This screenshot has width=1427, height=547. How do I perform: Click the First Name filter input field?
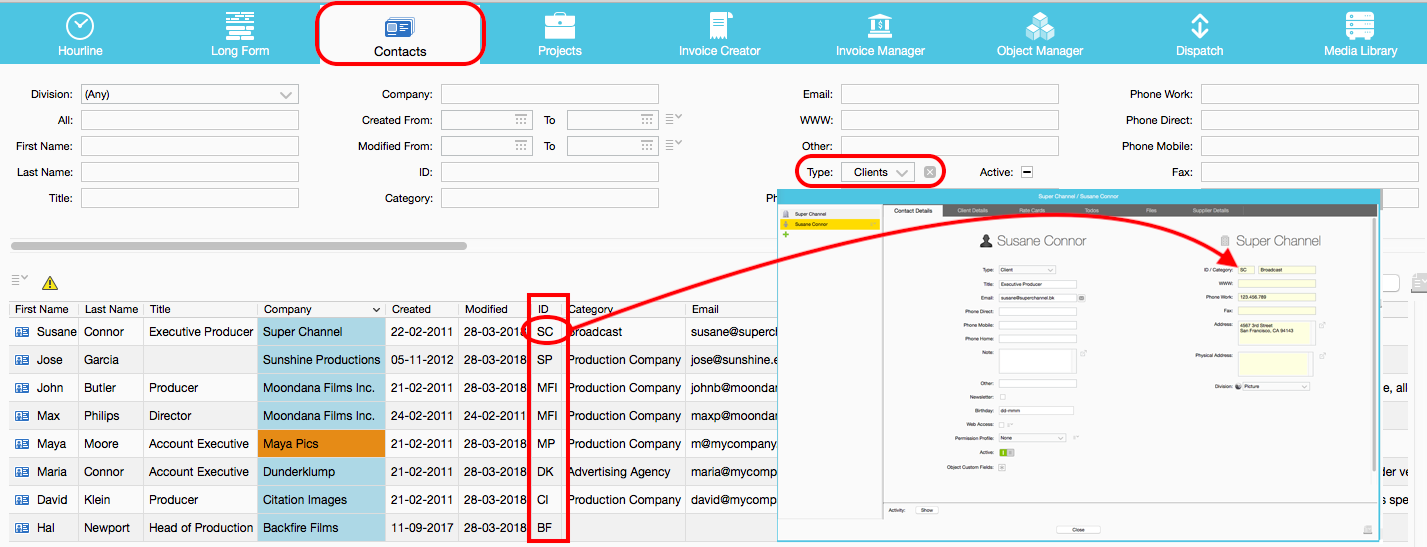coord(190,146)
